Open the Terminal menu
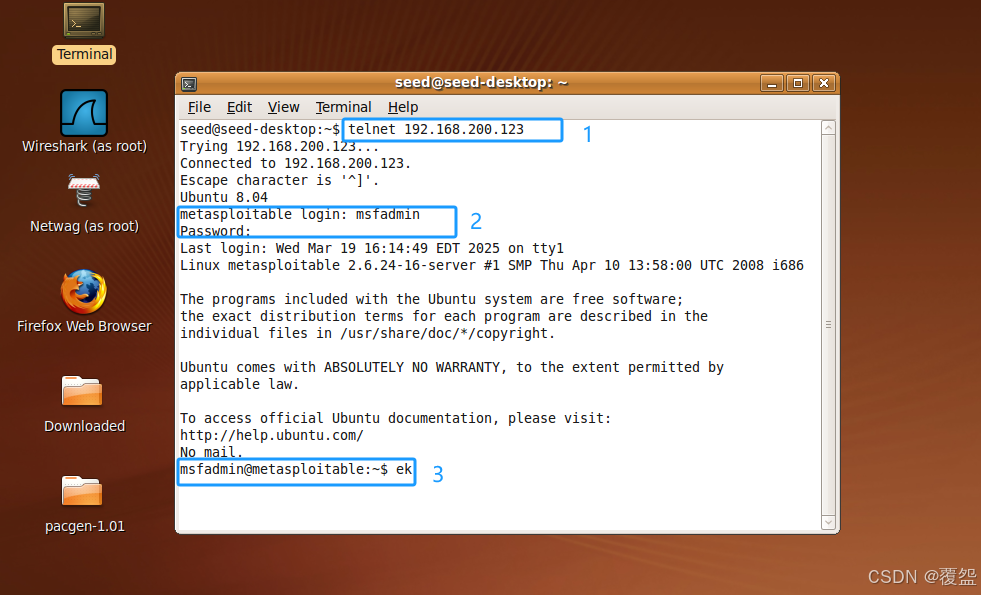This screenshot has height=595, width=981. click(343, 107)
